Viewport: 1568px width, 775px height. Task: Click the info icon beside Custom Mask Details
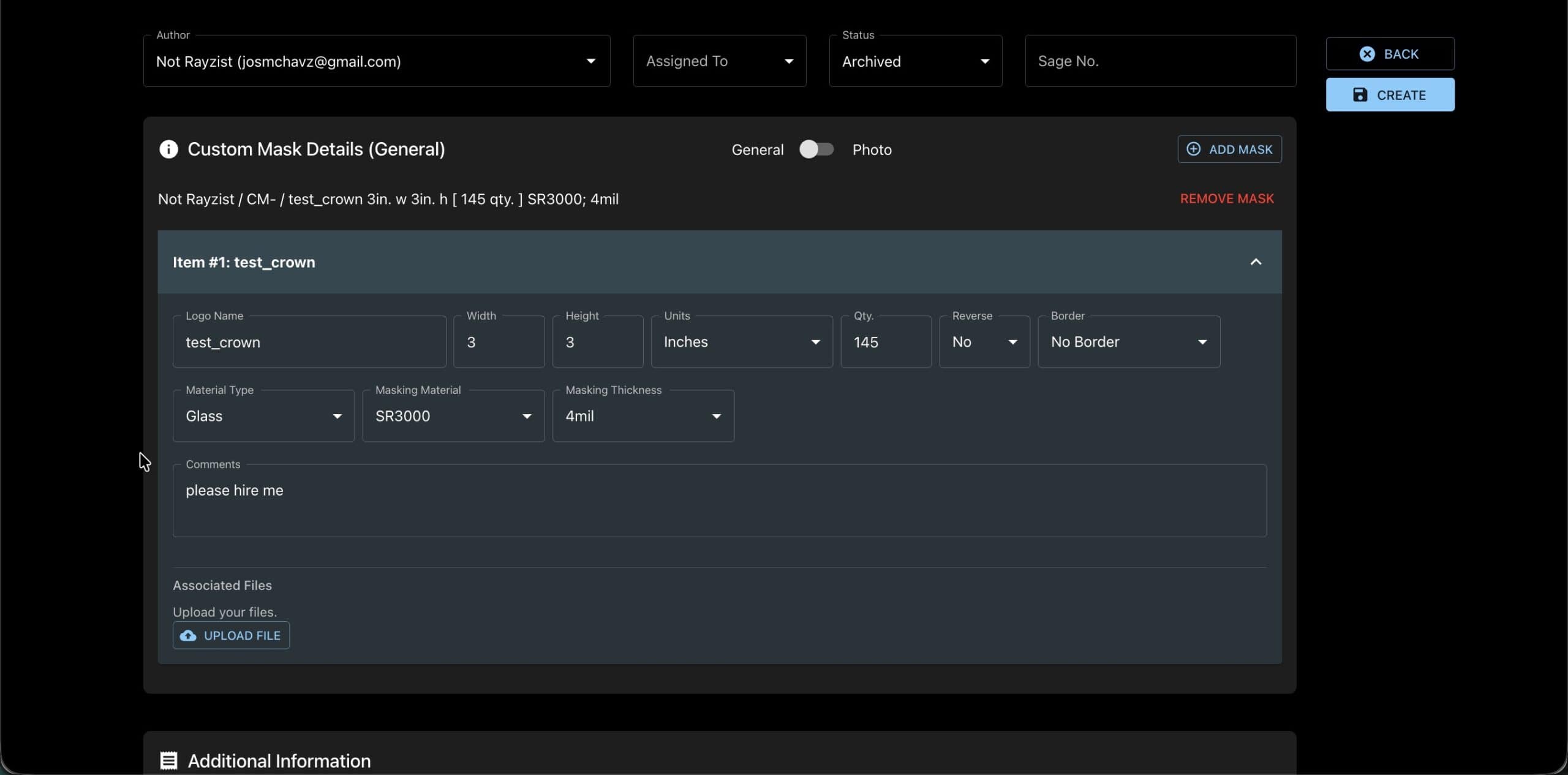[x=168, y=149]
